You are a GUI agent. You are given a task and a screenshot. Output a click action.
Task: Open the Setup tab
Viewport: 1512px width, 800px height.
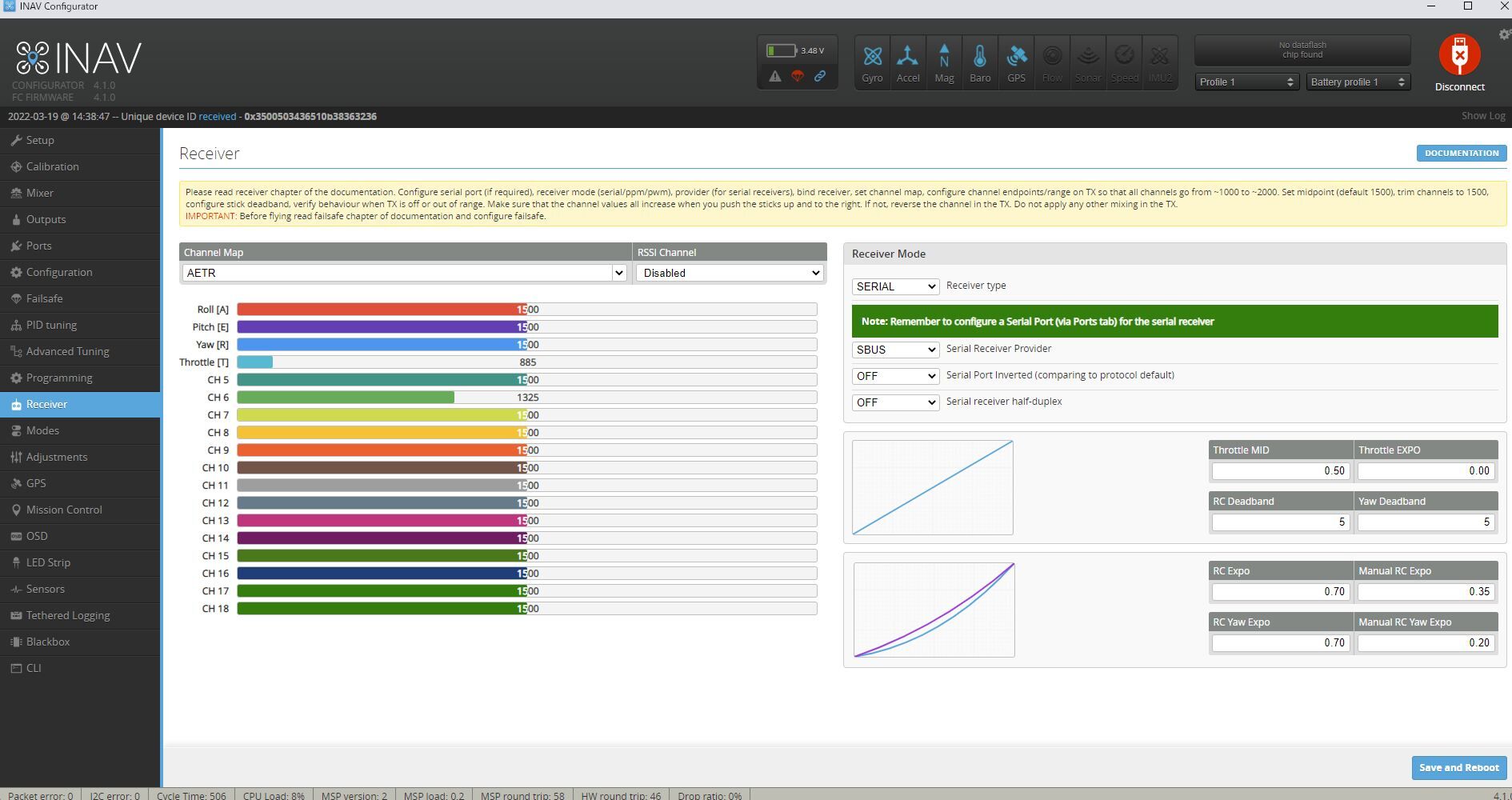pos(80,140)
